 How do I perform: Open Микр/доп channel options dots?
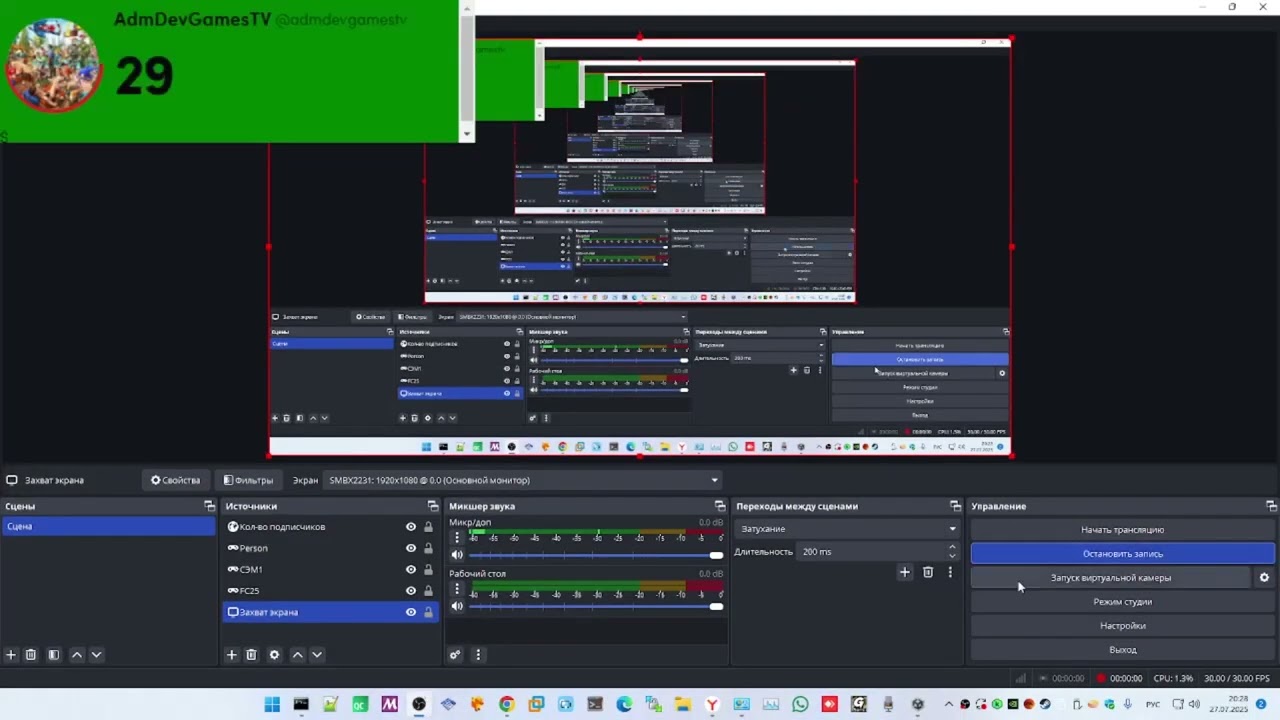pos(457,538)
